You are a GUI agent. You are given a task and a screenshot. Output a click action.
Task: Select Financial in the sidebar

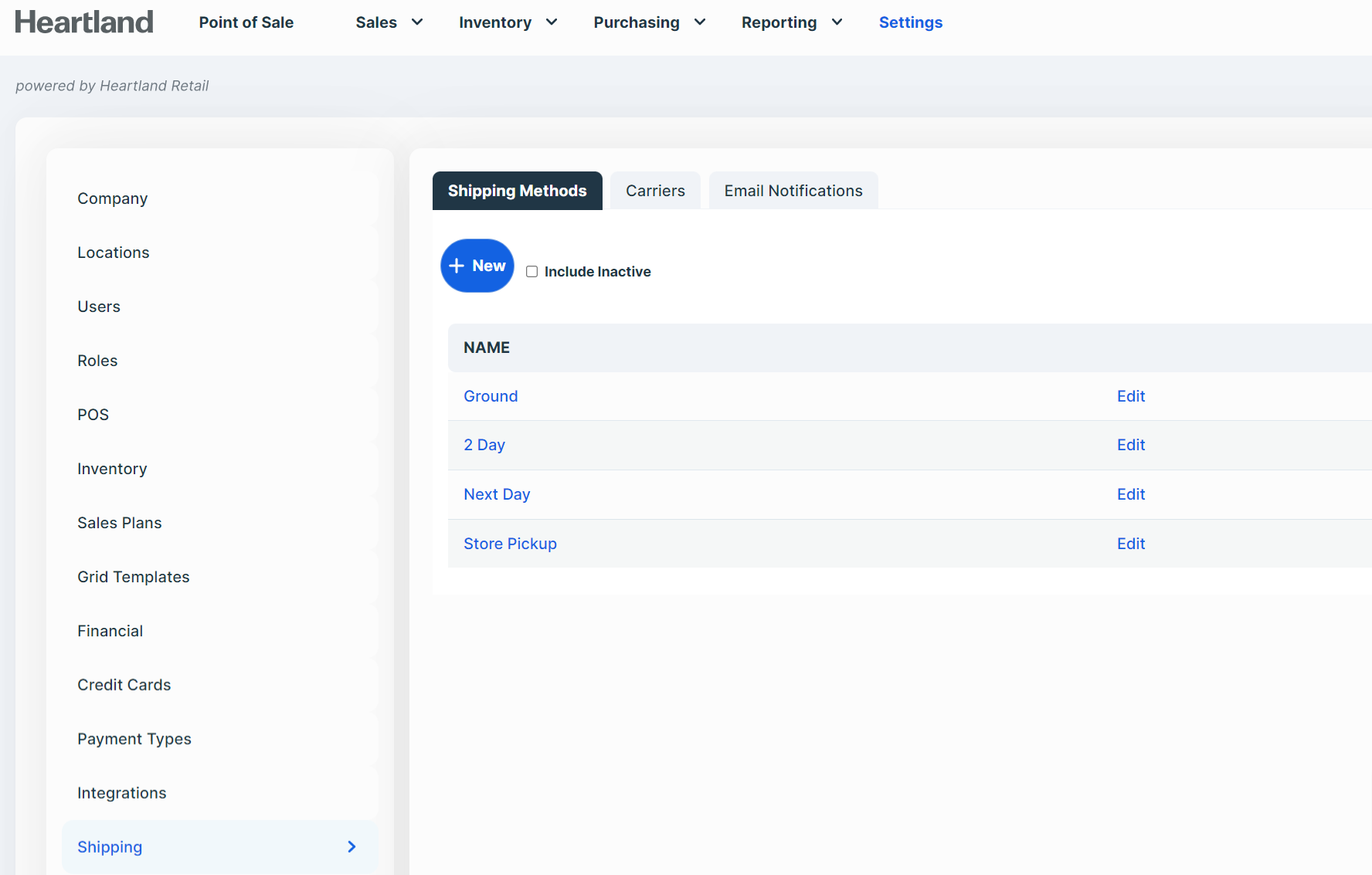(x=220, y=631)
